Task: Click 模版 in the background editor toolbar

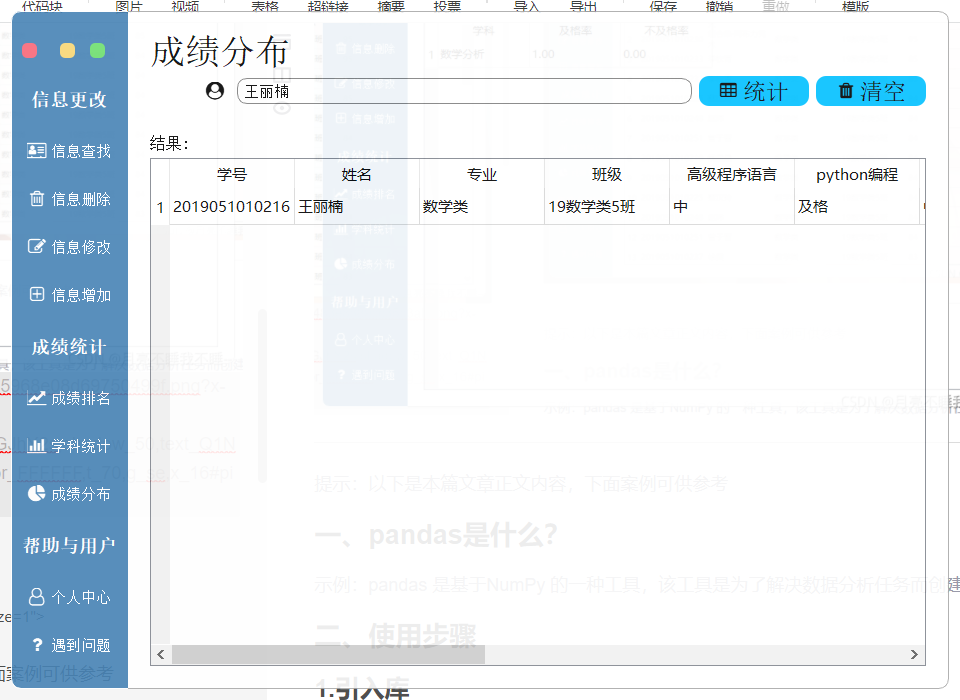Action: click(x=856, y=6)
